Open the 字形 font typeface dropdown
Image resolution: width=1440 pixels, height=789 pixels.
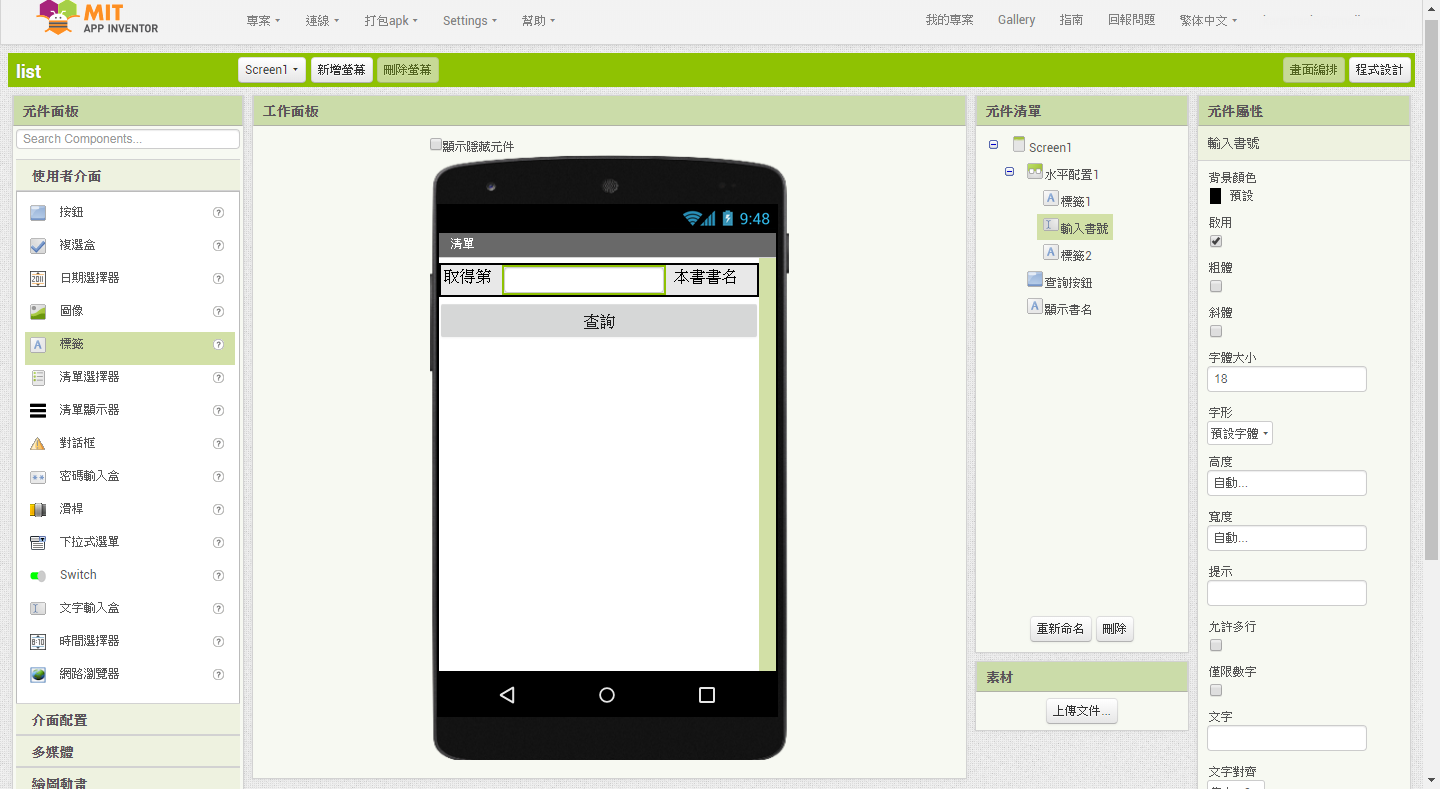coord(1240,434)
